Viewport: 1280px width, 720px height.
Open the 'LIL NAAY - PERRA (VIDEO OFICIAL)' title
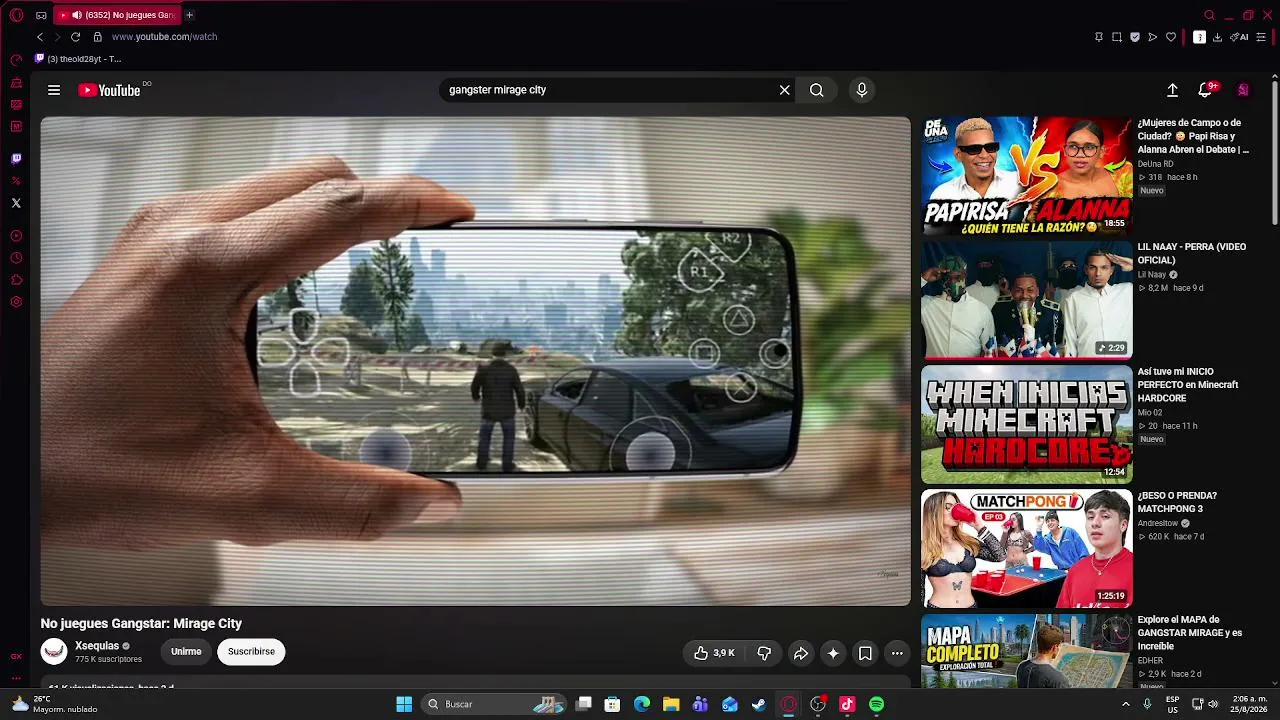tap(1192, 253)
